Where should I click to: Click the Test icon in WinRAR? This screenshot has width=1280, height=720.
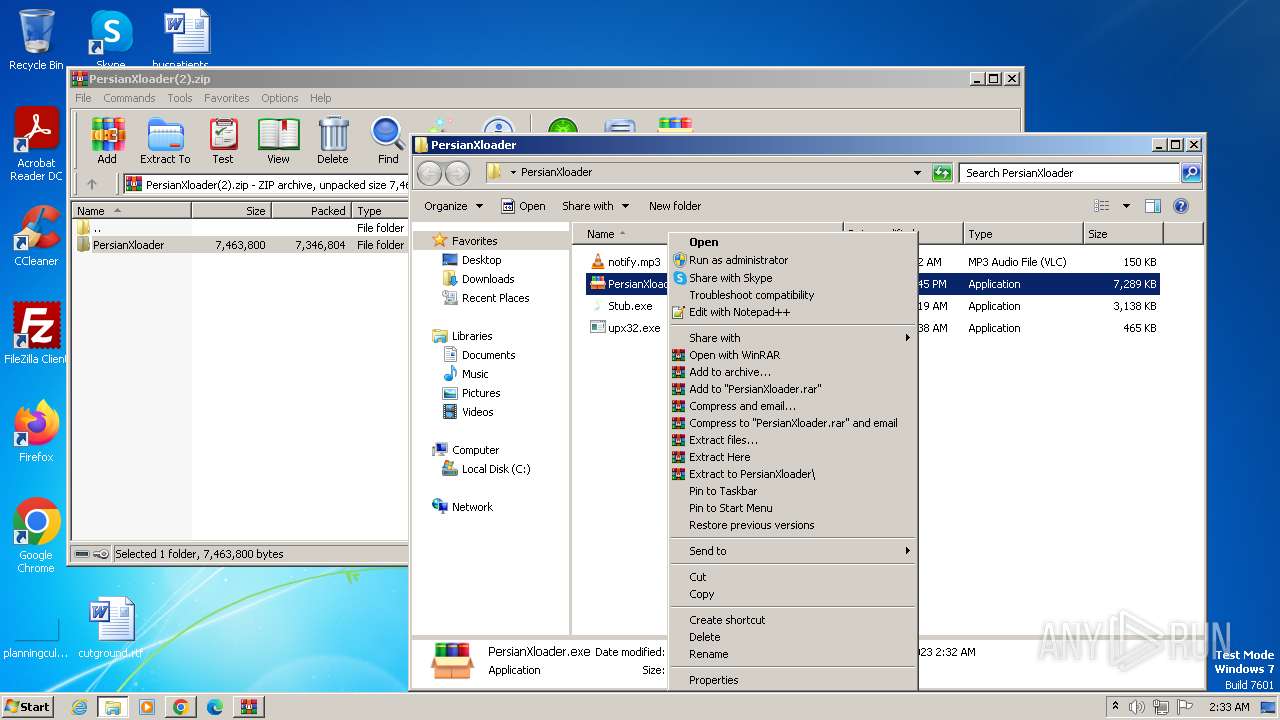click(223, 141)
